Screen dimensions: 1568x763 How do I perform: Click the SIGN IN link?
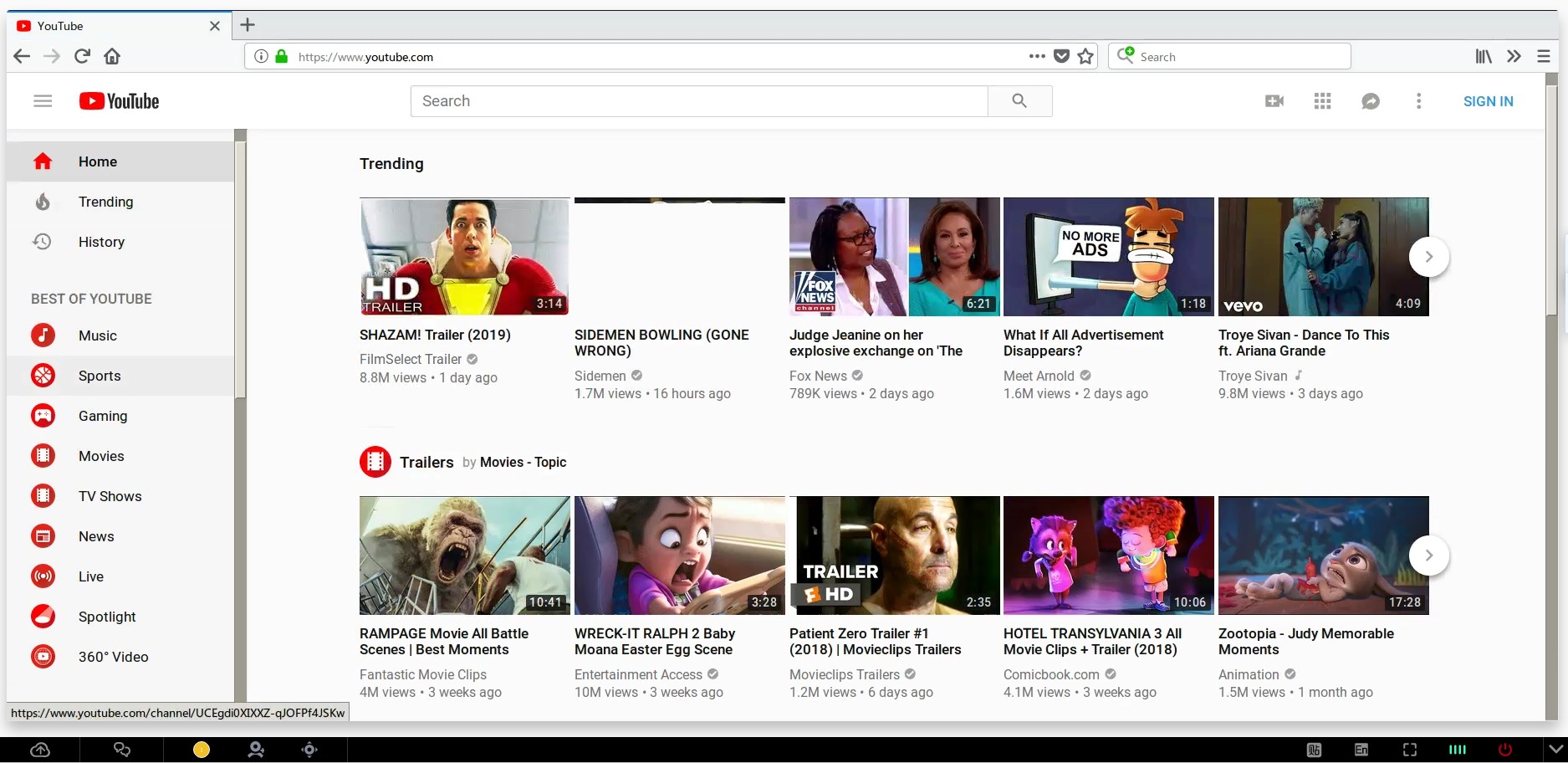(x=1488, y=101)
